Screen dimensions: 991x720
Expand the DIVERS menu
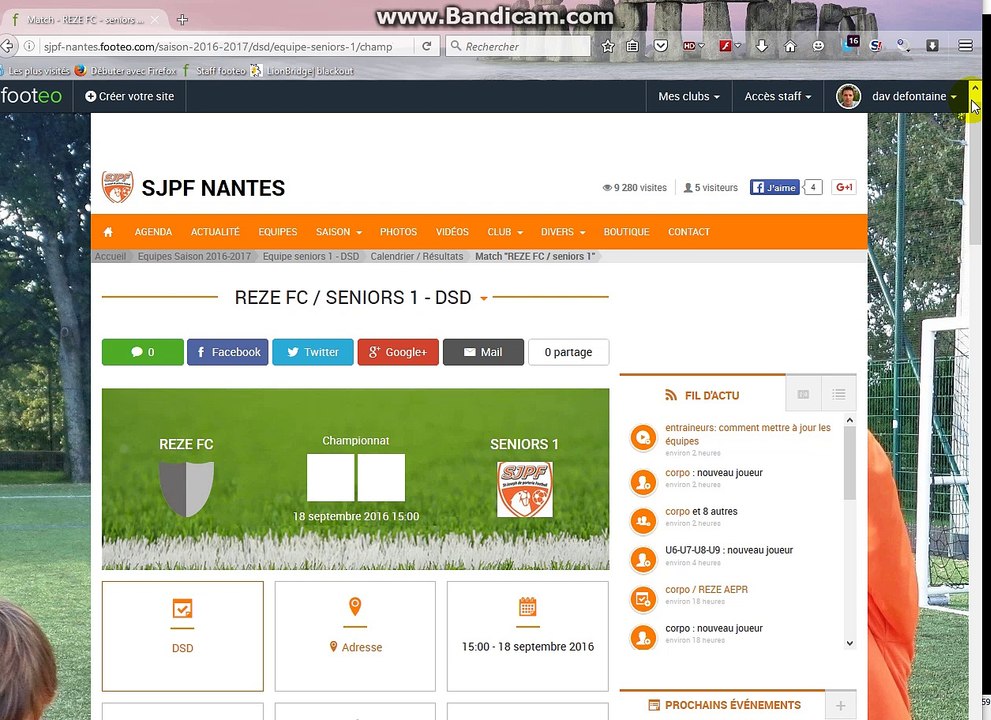[562, 232]
